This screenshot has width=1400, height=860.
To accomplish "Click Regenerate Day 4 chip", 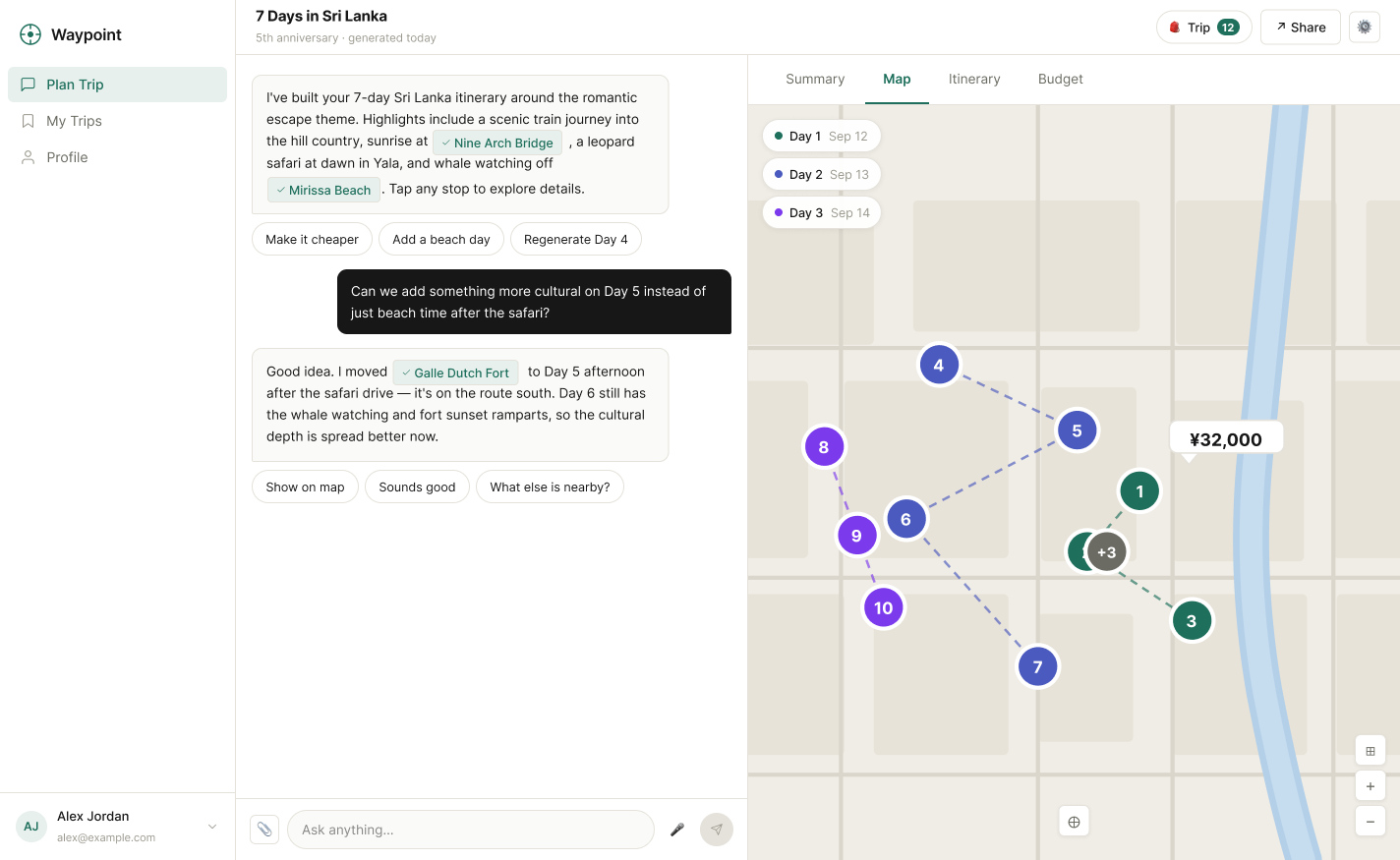I will [576, 240].
